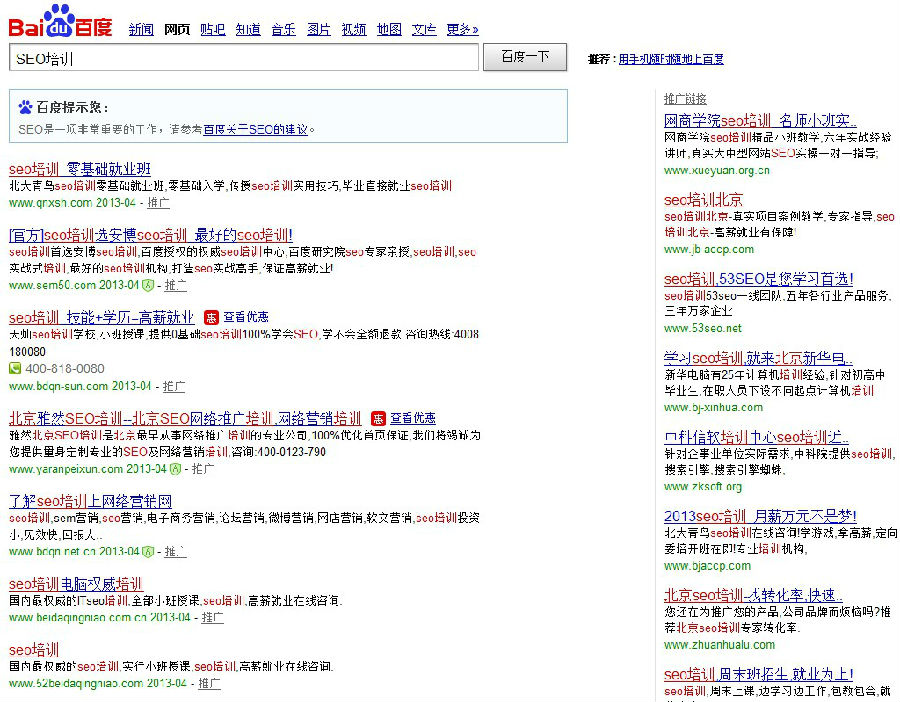
Task: Open result 了解seo培训上网络营销网
Action: pos(91,502)
